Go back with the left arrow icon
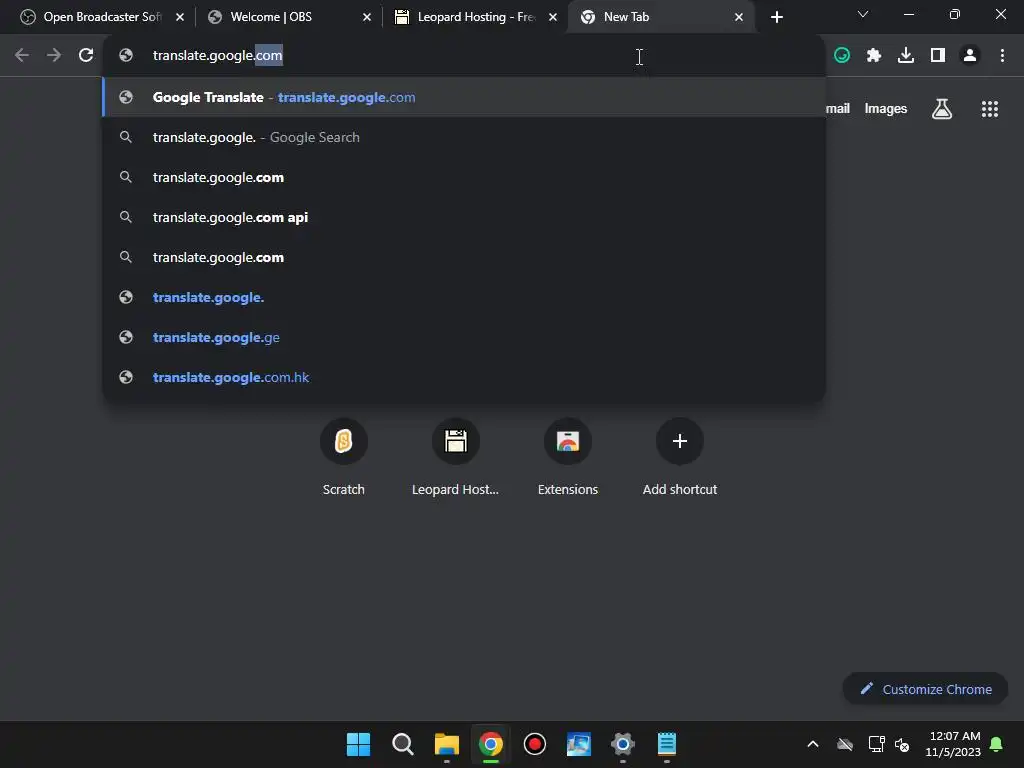 tap(22, 56)
